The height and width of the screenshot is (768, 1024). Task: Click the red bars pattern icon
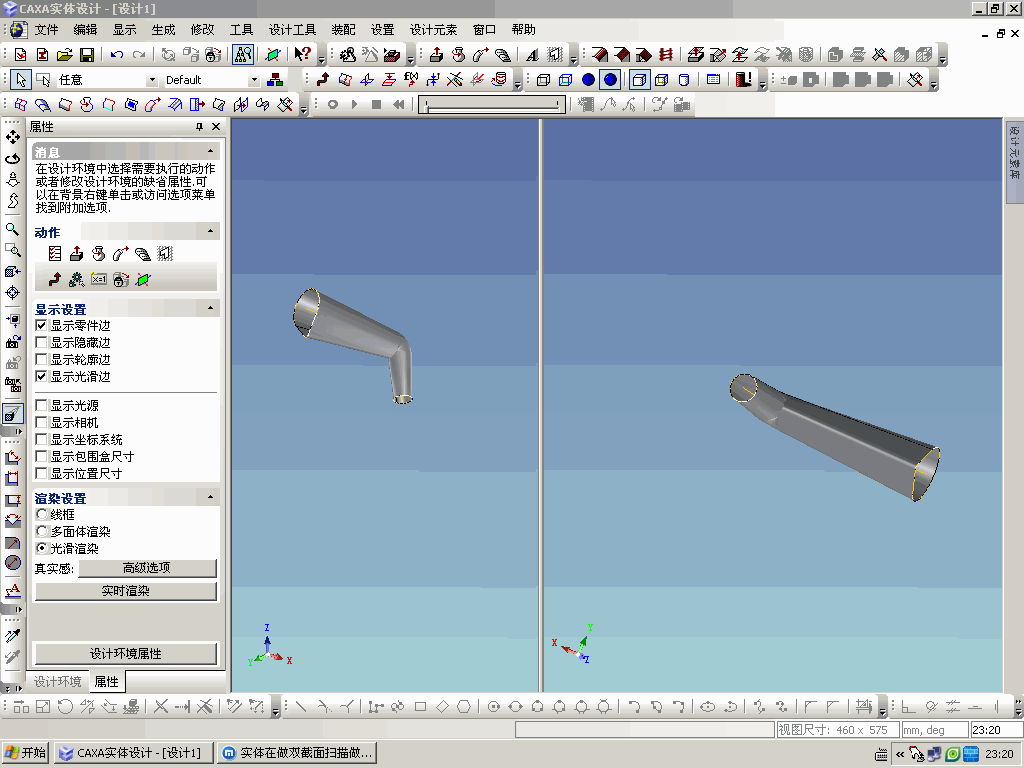(x=665, y=55)
